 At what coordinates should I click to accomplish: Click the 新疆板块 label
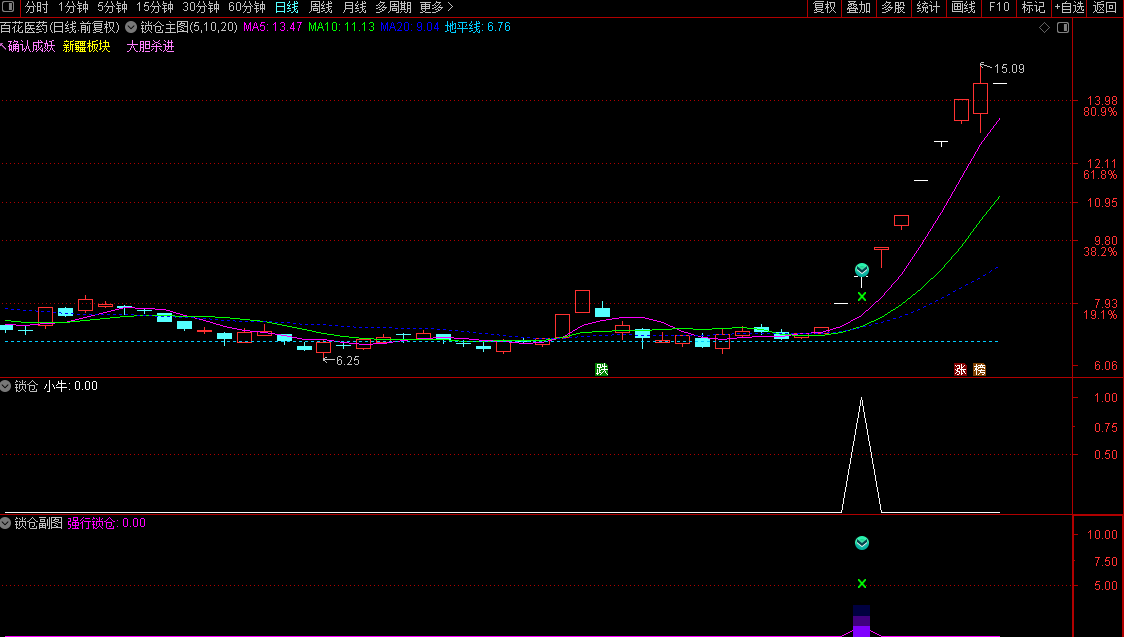click(87, 47)
